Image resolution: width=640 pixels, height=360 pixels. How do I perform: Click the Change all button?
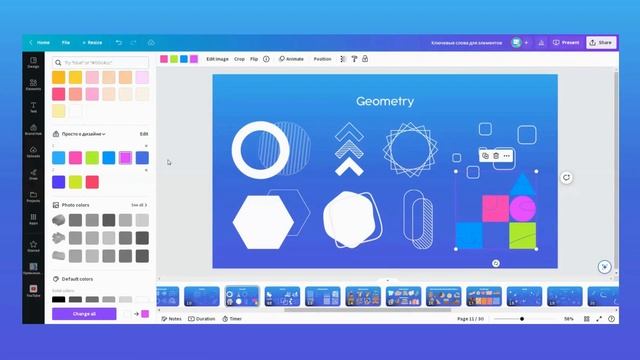tap(84, 314)
